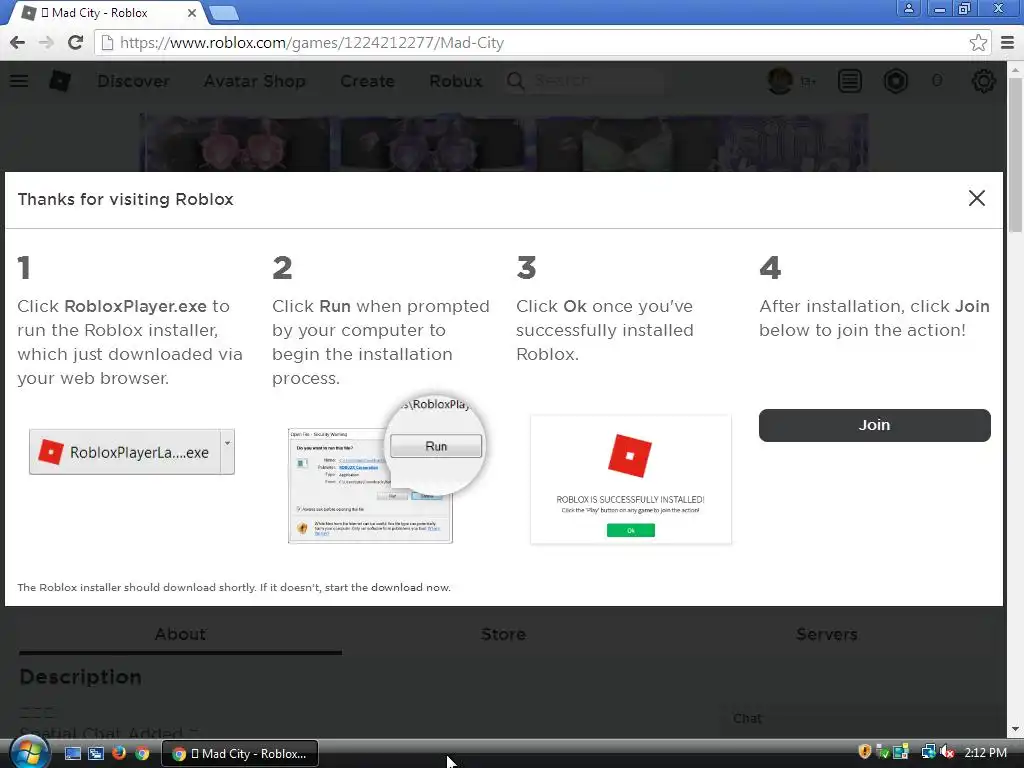Click the browser forward arrow
Image resolution: width=1024 pixels, height=768 pixels.
coord(46,42)
